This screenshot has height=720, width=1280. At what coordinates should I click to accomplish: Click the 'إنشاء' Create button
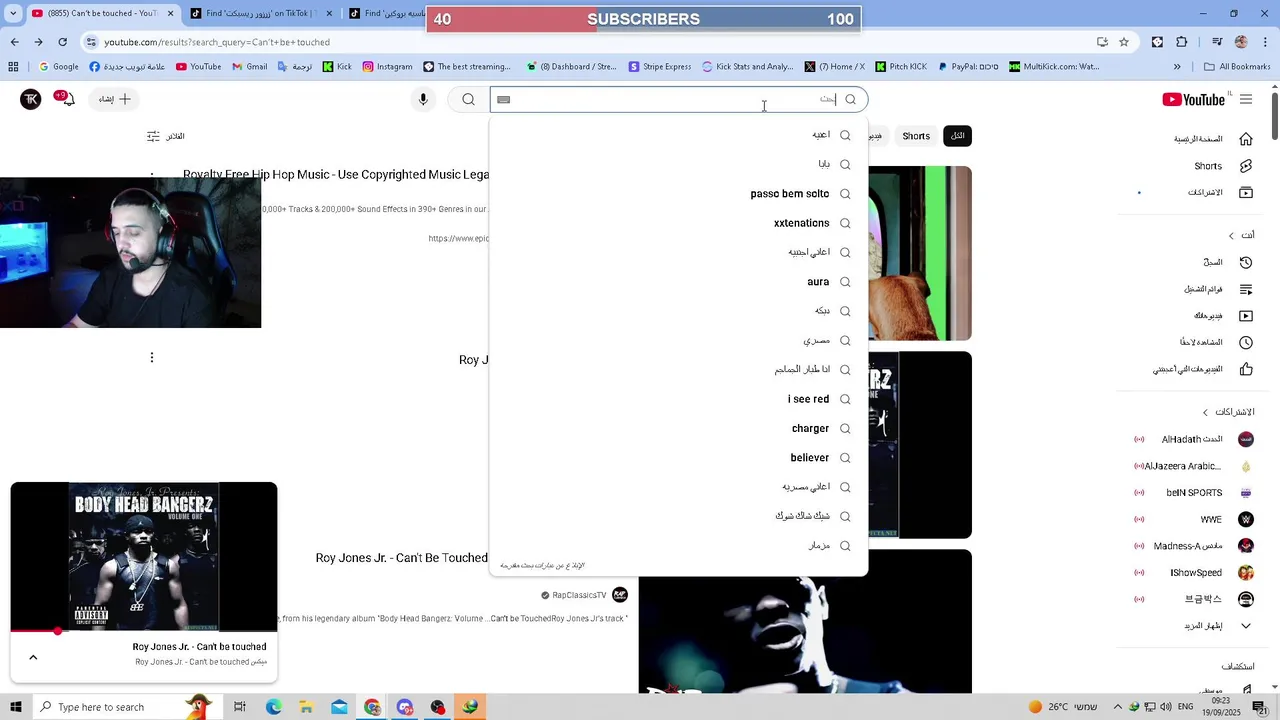(x=115, y=99)
